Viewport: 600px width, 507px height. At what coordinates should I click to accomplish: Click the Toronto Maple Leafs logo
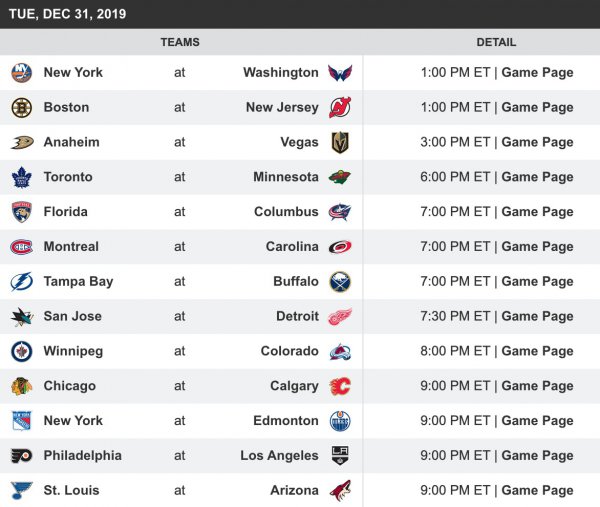[x=22, y=177]
